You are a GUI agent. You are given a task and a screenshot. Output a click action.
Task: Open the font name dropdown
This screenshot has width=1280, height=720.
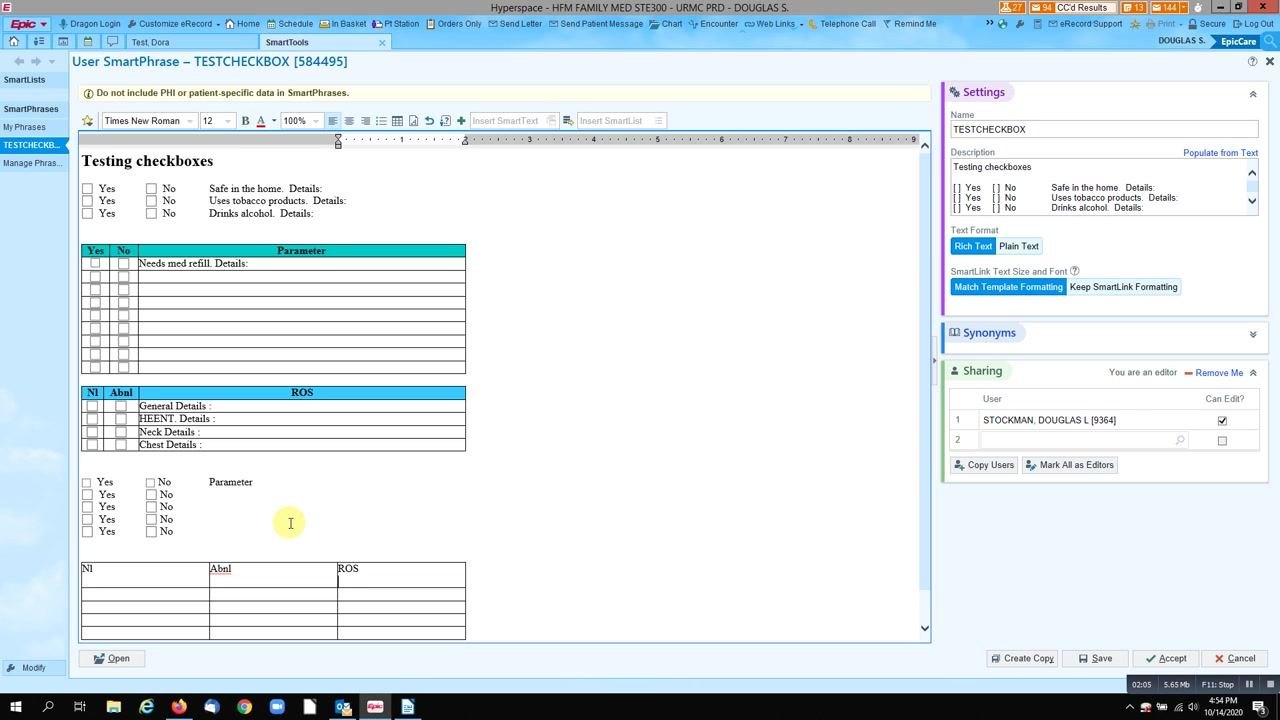tap(190, 121)
